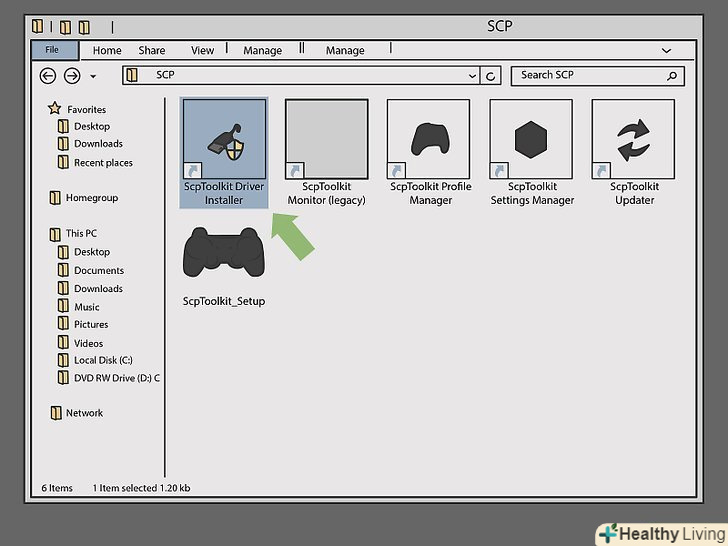Click the Favorites star icon
Viewport: 728px width, 546px height.
[54, 109]
